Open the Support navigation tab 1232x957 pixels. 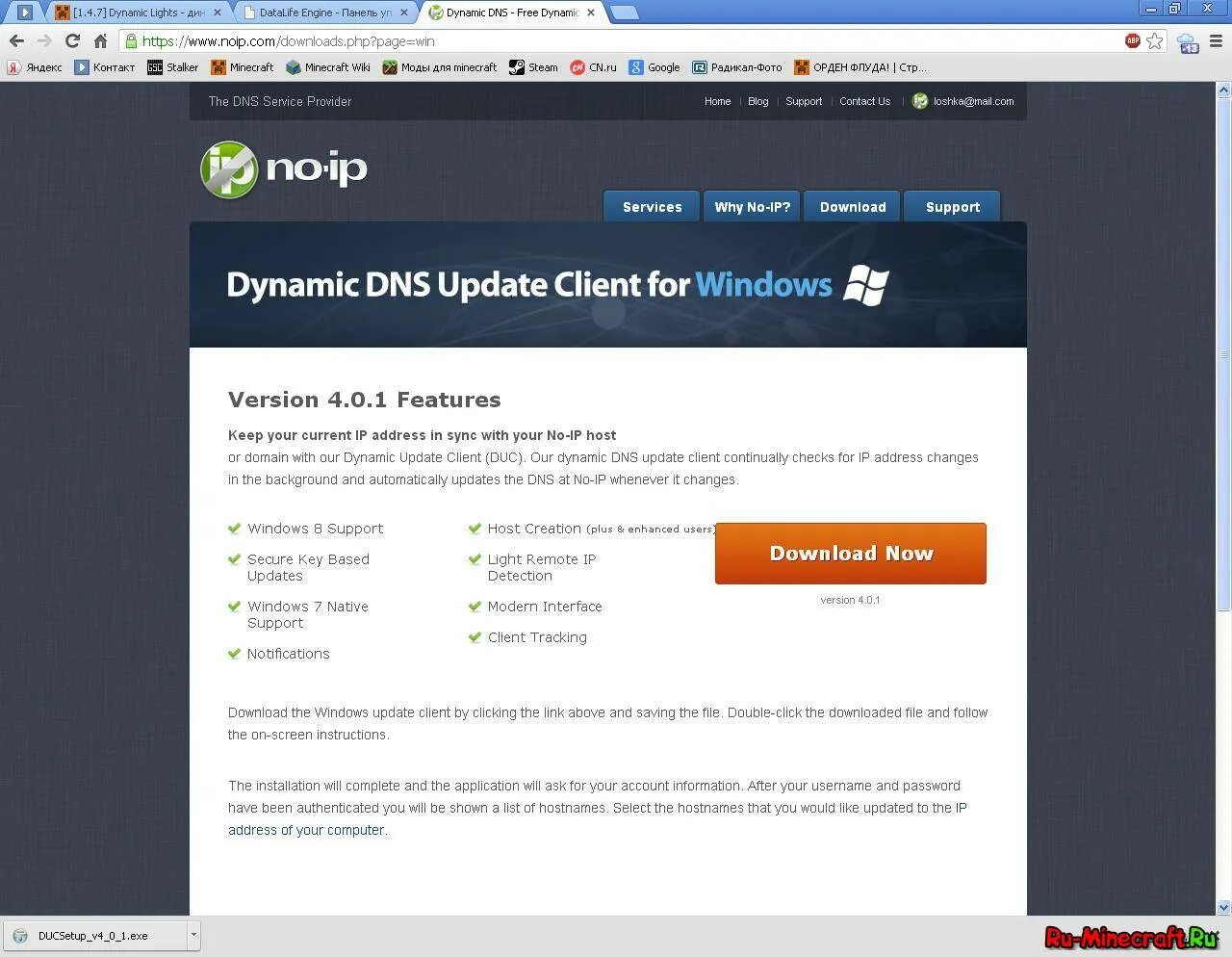pyautogui.click(x=953, y=206)
